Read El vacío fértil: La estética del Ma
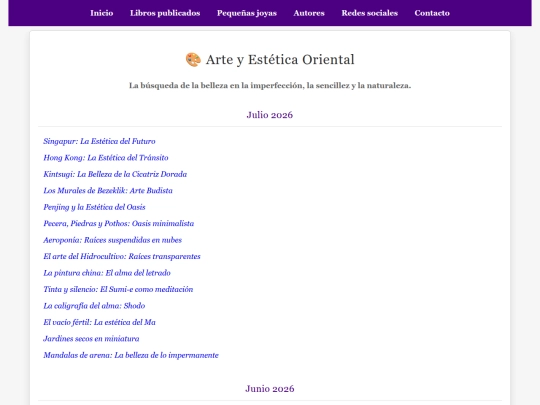This screenshot has height=405, width=540. coord(99,322)
